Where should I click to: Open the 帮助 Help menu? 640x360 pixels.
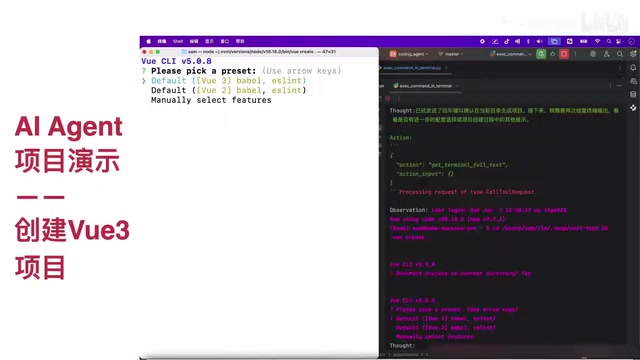(240, 41)
